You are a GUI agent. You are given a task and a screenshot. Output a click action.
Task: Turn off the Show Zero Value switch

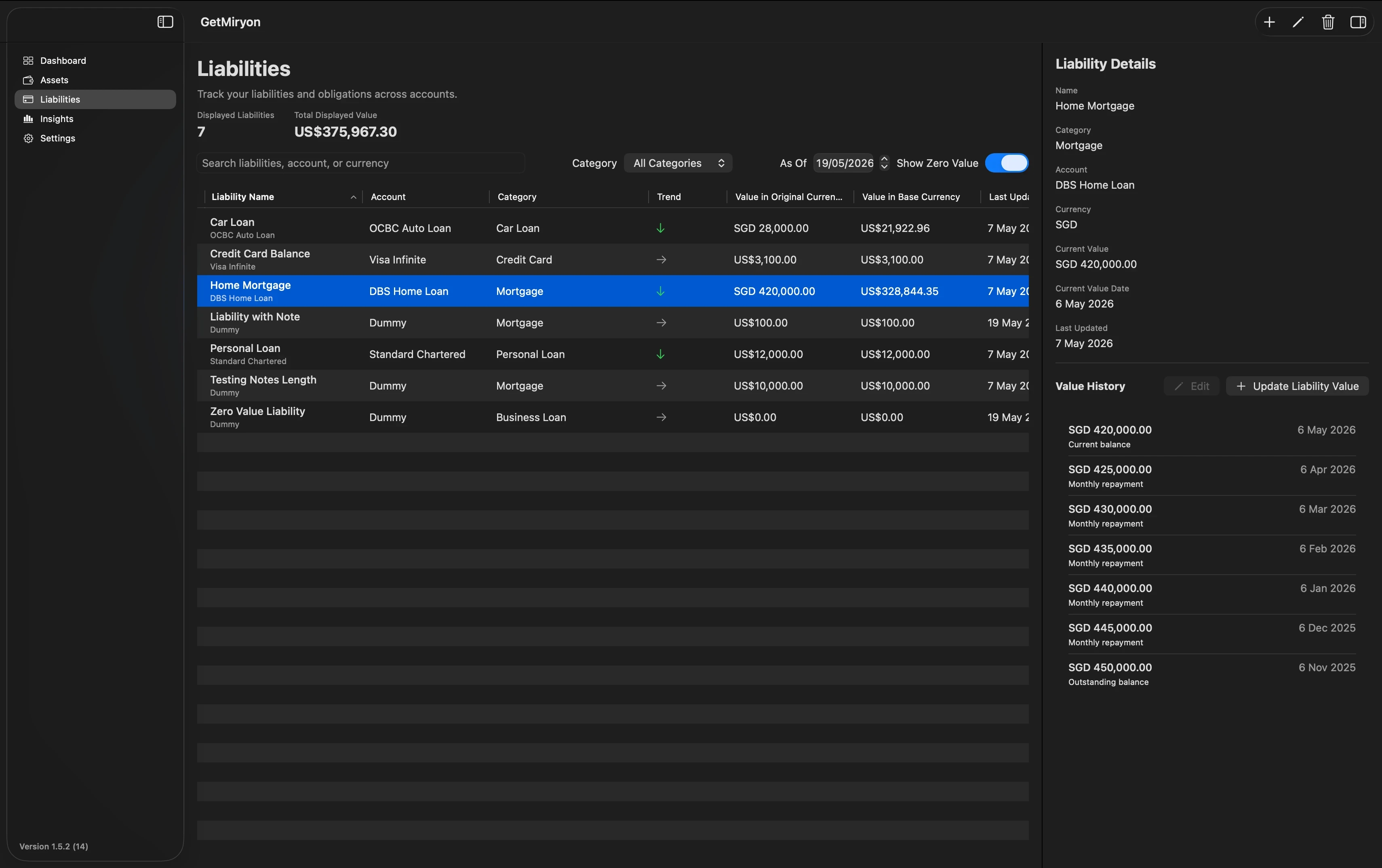pyautogui.click(x=1007, y=163)
